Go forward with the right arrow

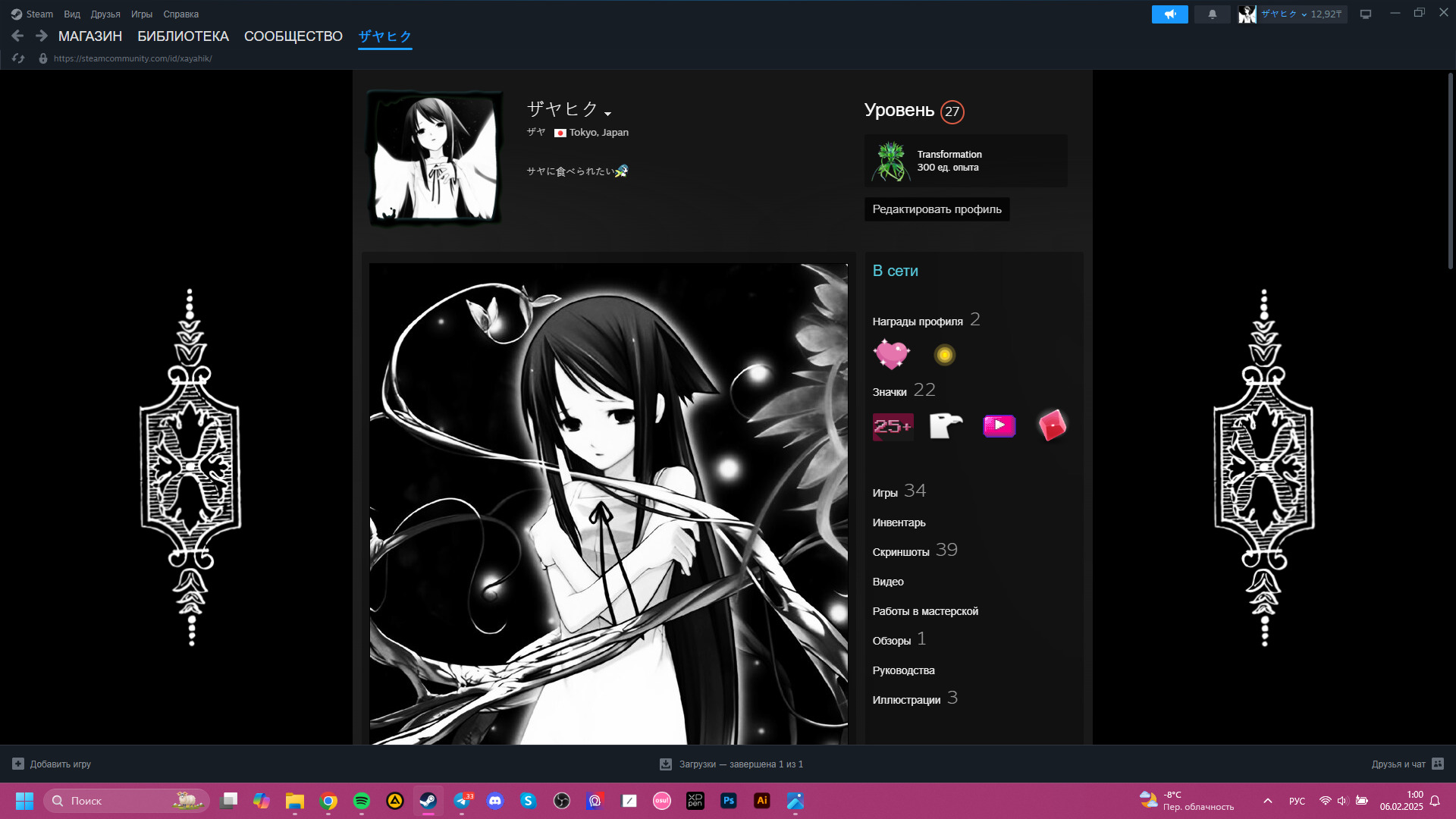[42, 36]
